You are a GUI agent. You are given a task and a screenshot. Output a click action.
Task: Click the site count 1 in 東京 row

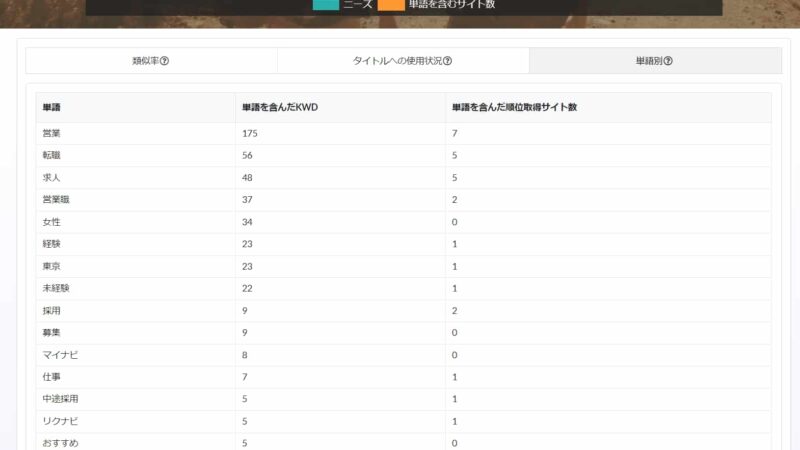[455, 266]
